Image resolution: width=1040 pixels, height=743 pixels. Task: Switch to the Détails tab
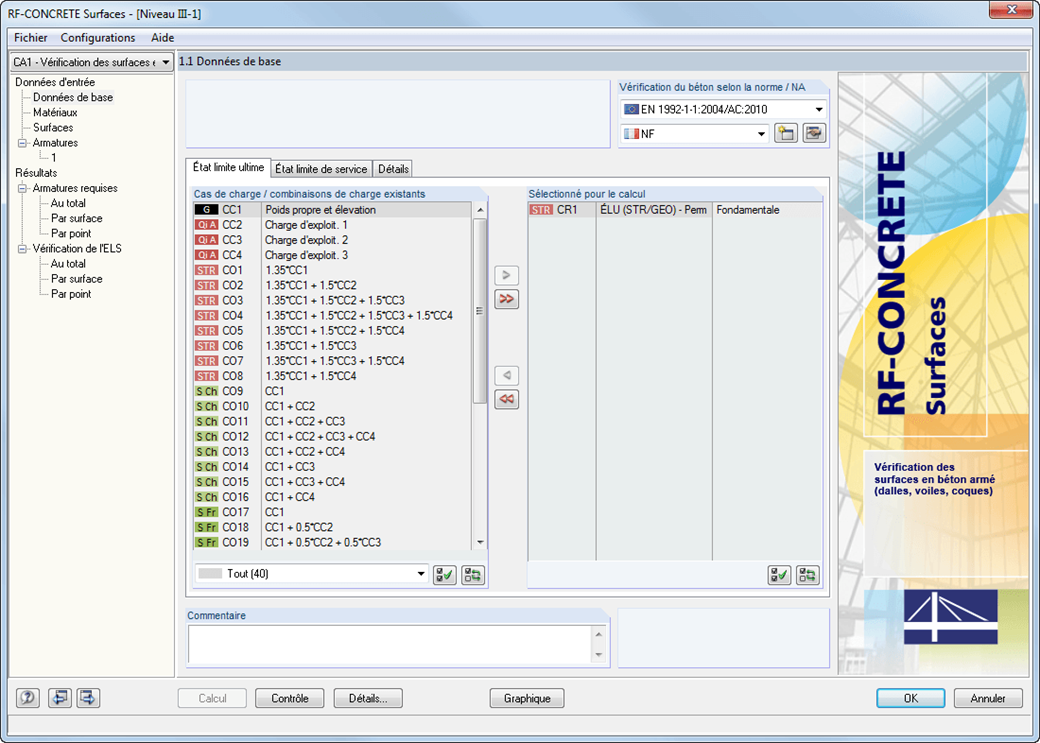click(393, 169)
